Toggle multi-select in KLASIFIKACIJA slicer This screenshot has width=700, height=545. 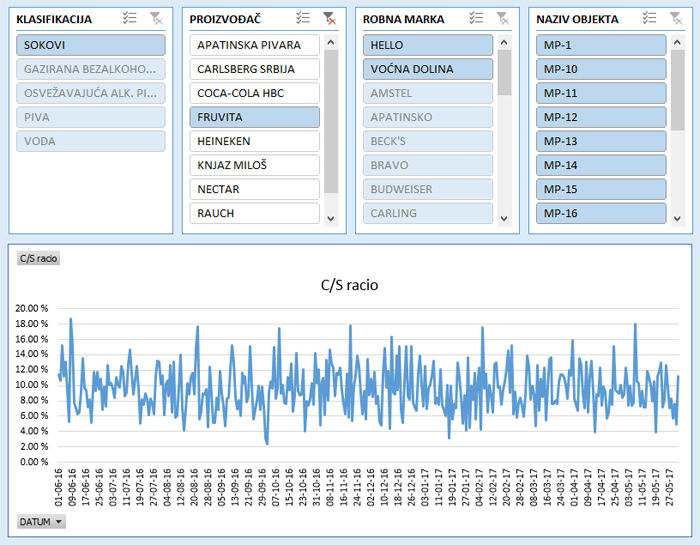130,18
